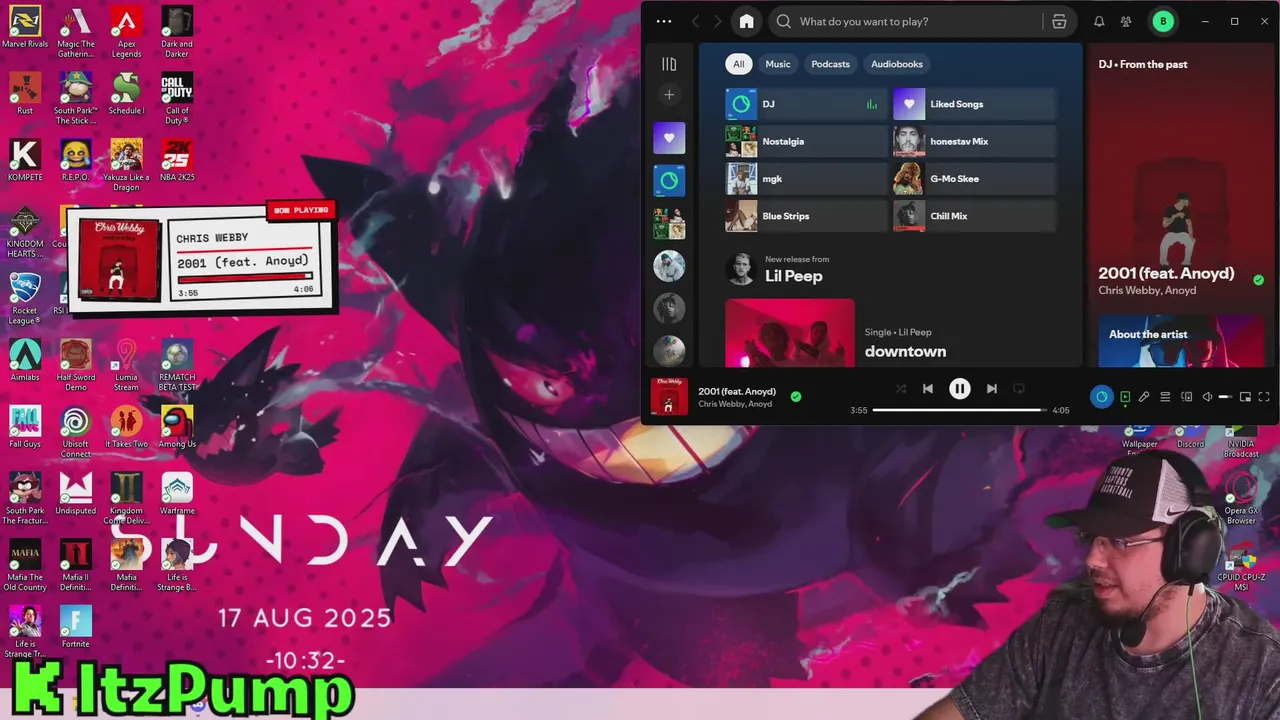
Task: Select the R.E.P.O. desktop icon
Action: tap(75, 160)
